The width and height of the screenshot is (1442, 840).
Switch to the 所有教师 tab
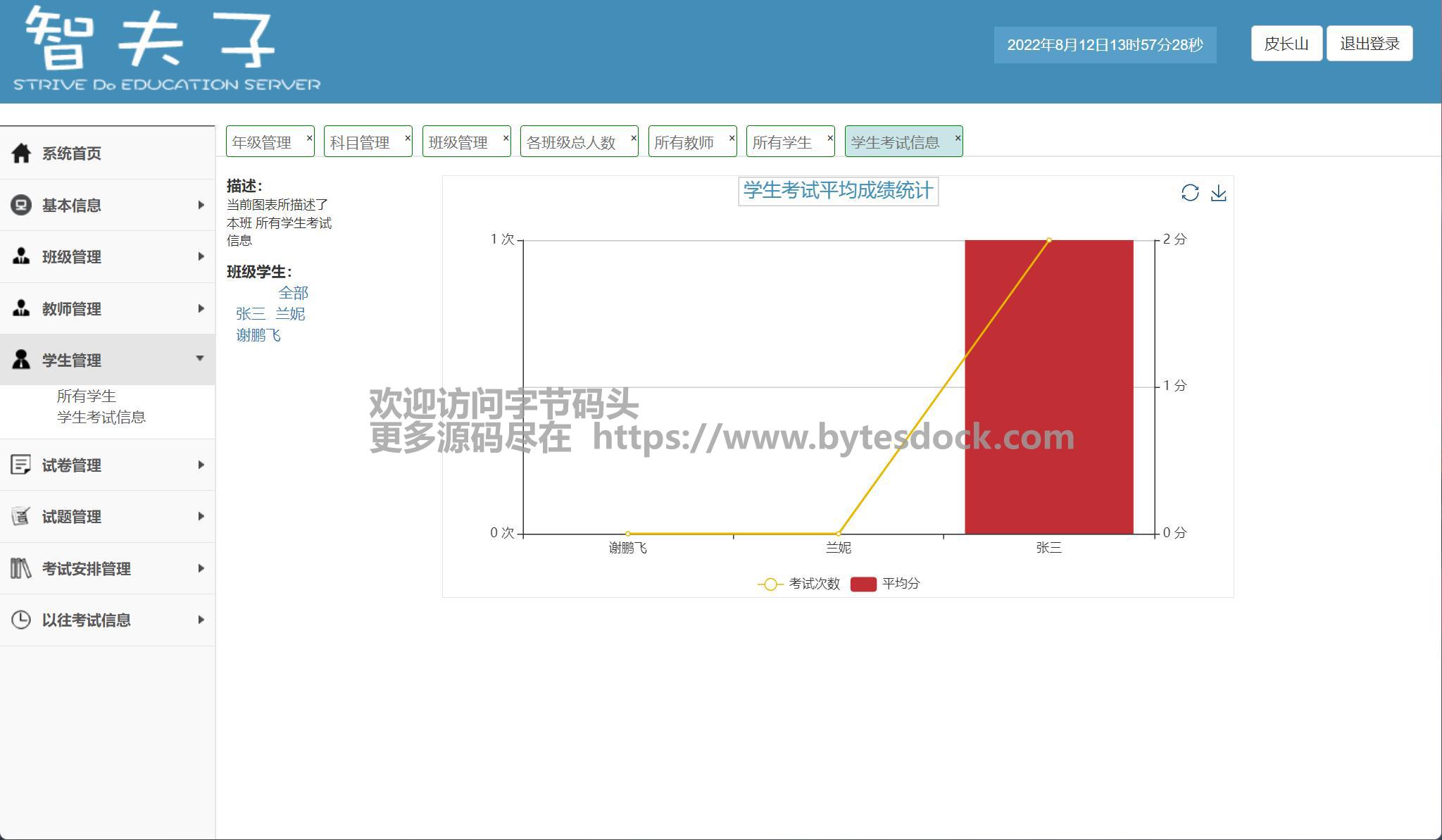684,142
